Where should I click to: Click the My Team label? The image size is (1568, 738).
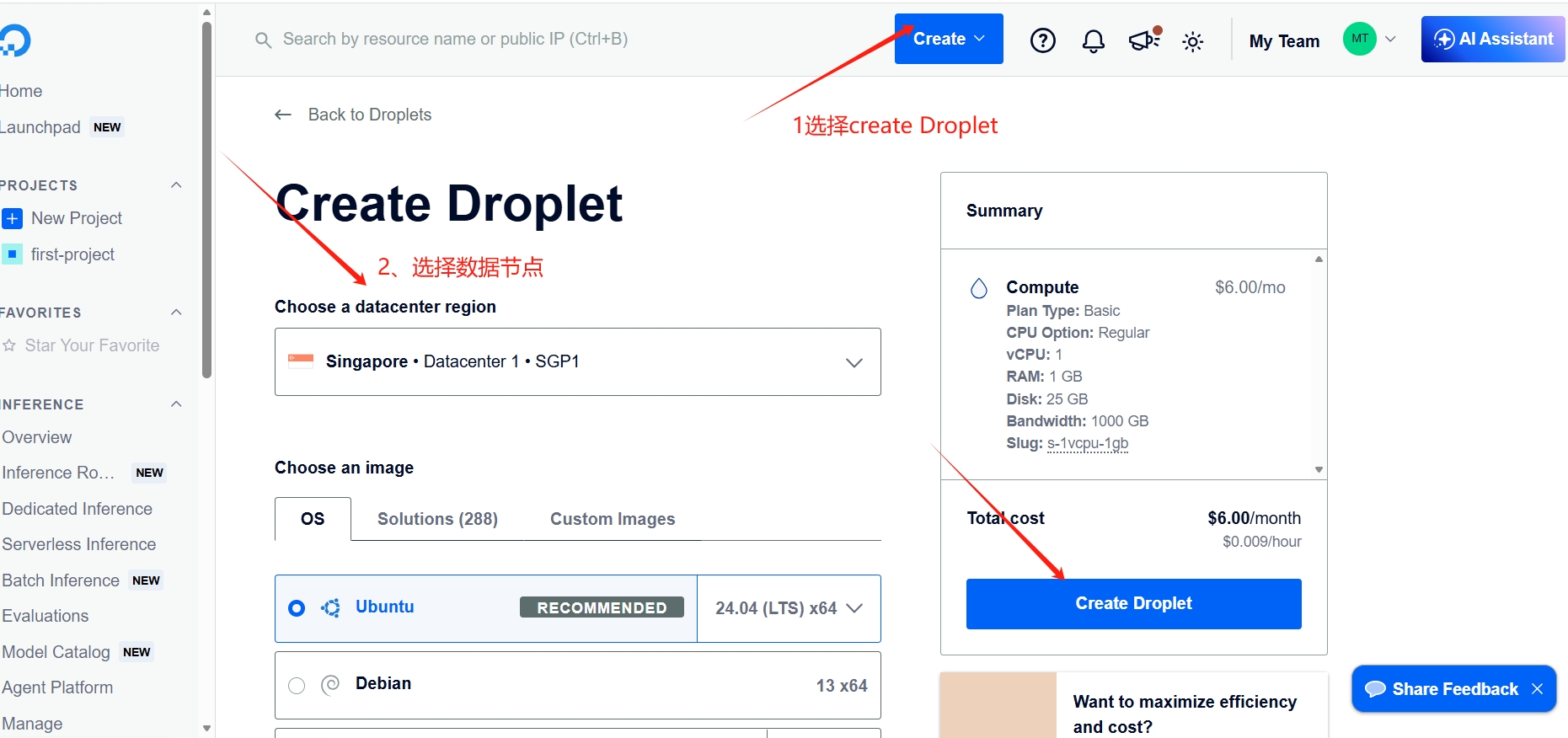coord(1284,40)
